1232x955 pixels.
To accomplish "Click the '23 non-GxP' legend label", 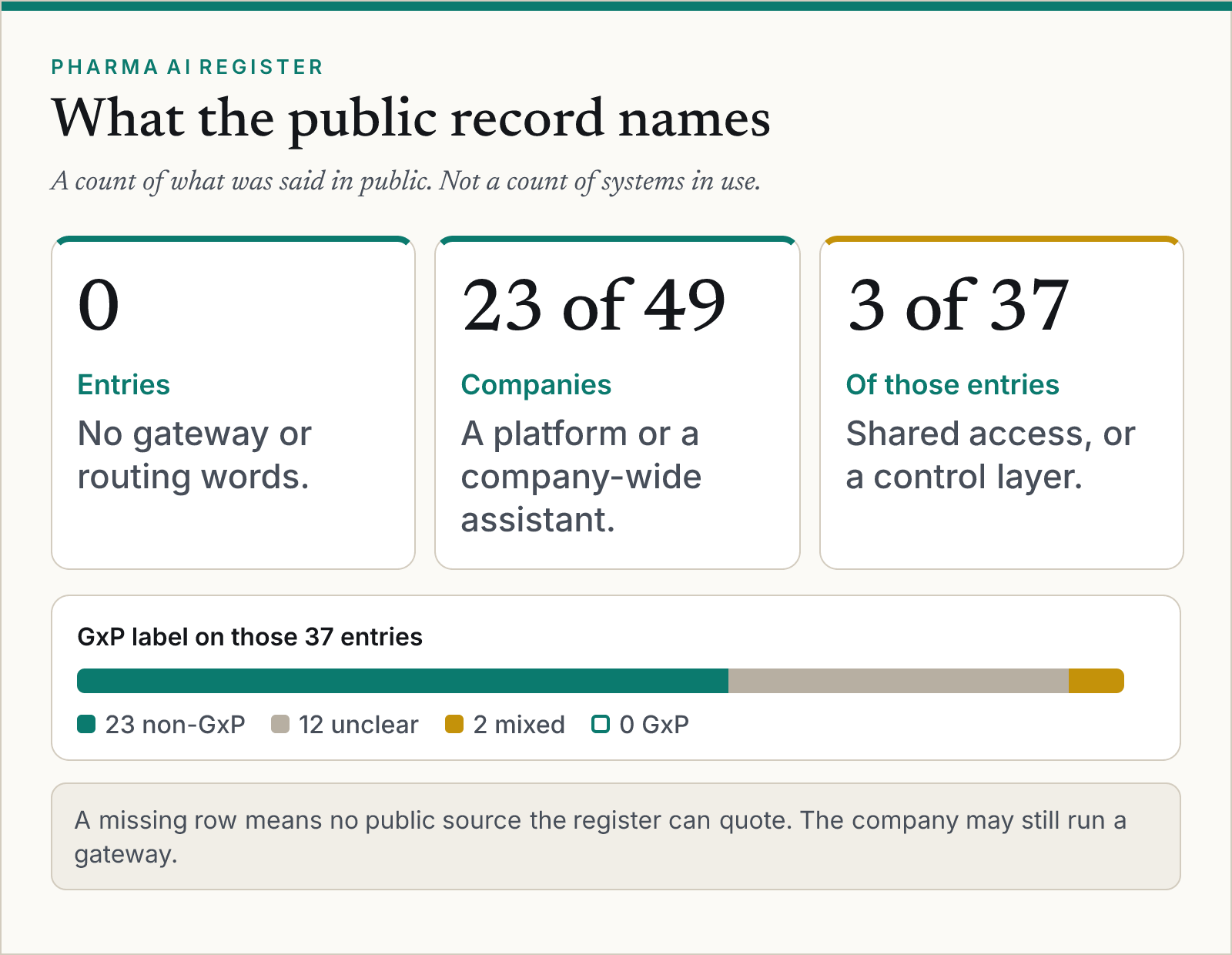I will click(x=175, y=725).
